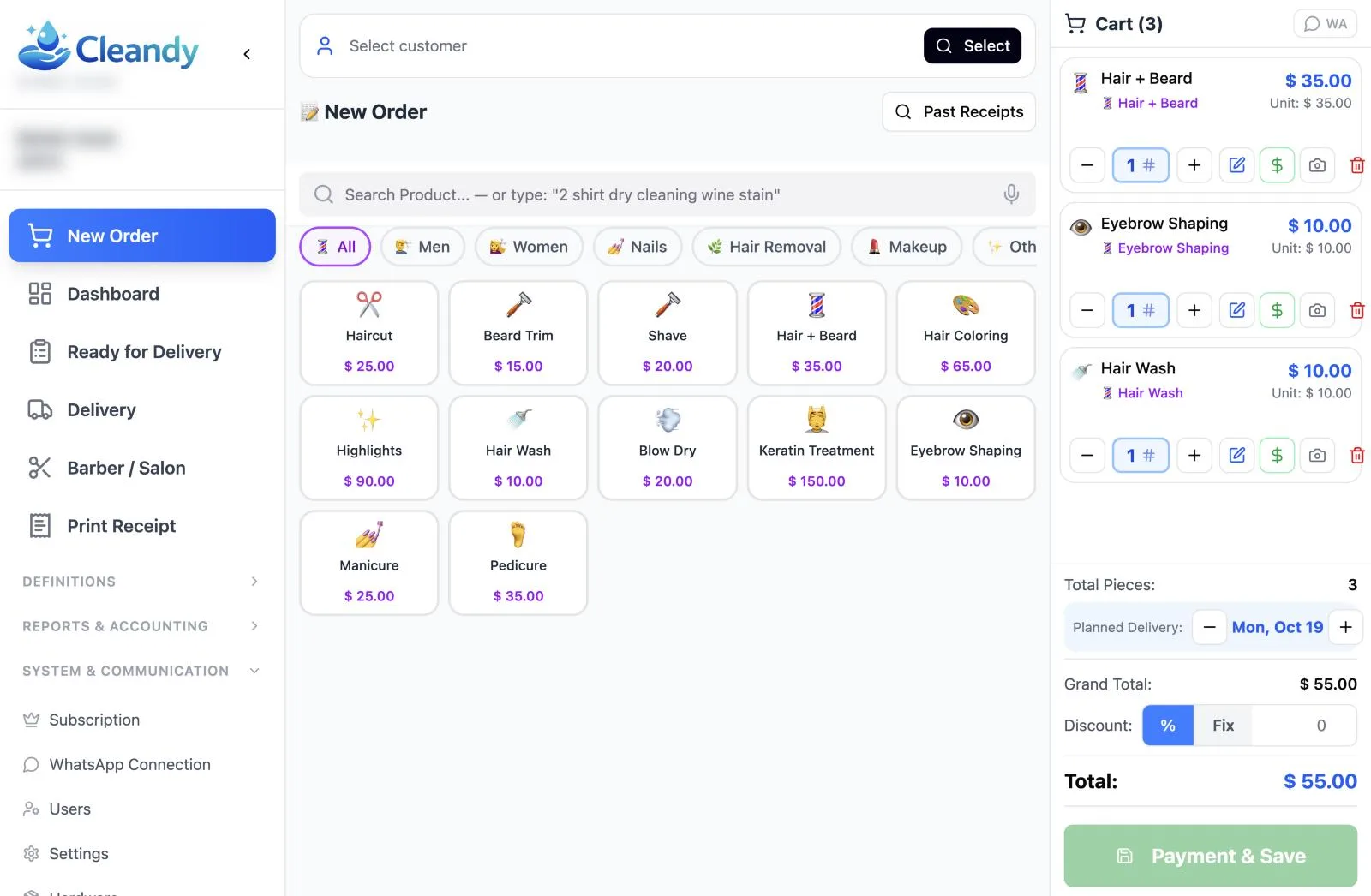Edit the Eyebrow Shaping cart item
The image size is (1371, 896).
point(1236,310)
